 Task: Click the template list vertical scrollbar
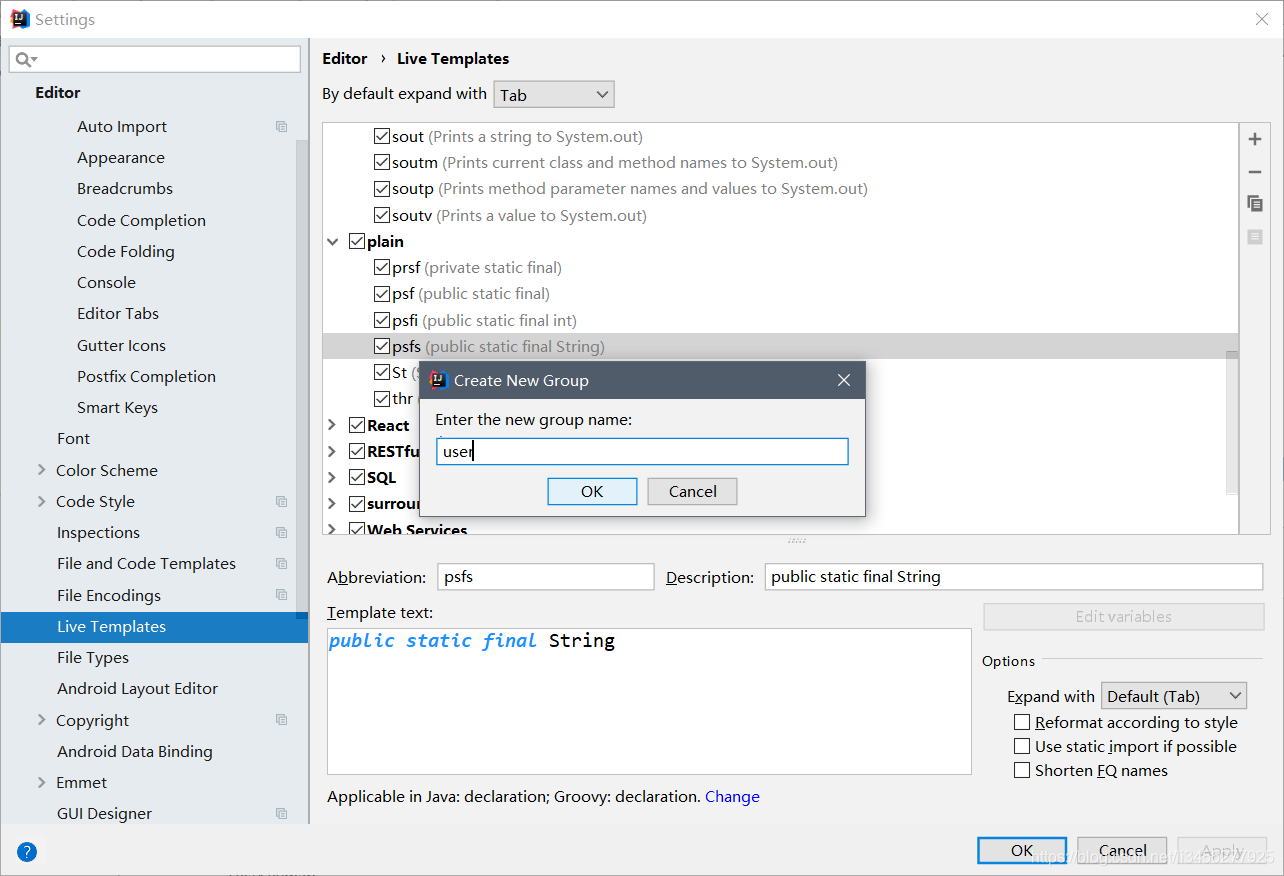coord(1232,422)
